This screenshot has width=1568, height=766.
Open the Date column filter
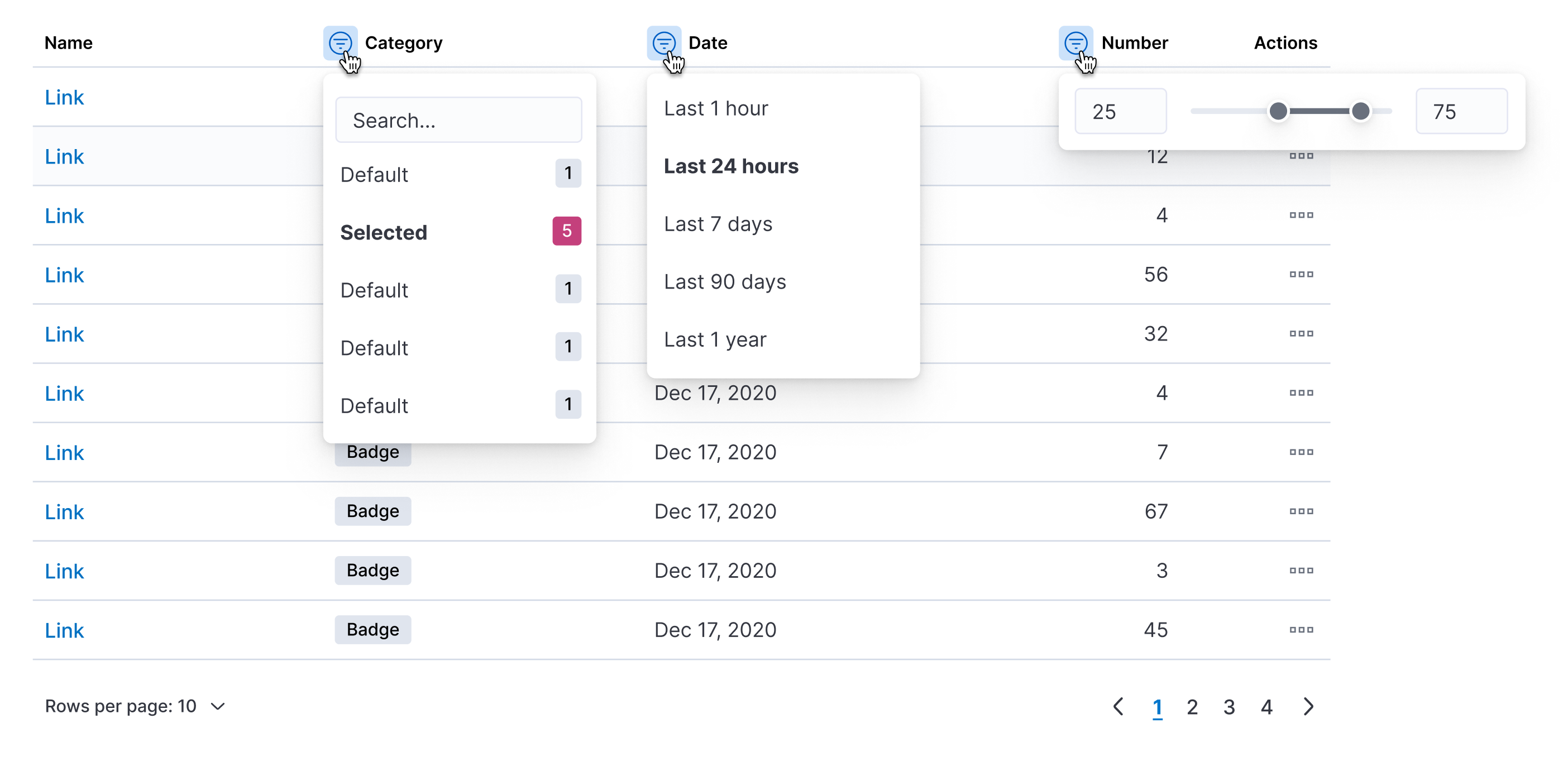click(663, 43)
